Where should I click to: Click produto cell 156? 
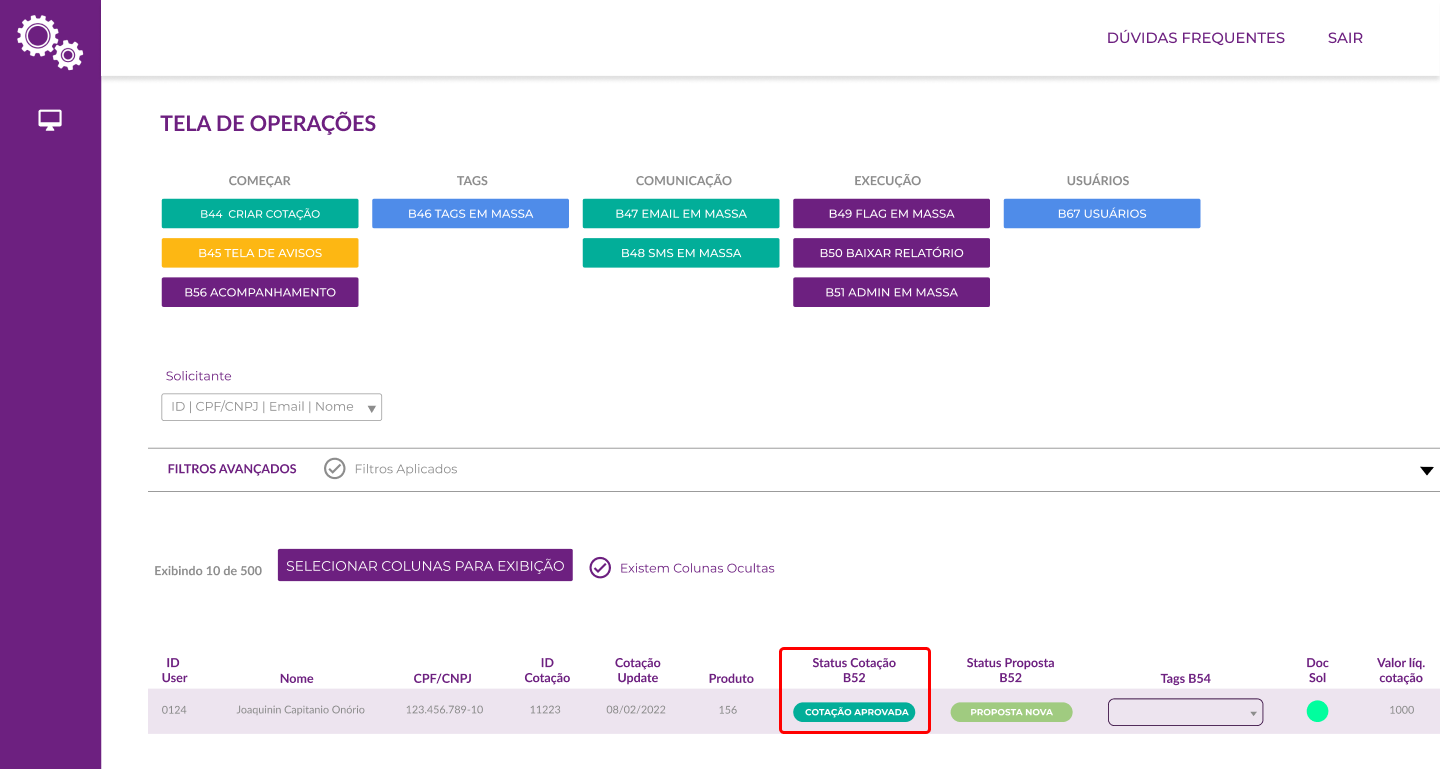[727, 710]
